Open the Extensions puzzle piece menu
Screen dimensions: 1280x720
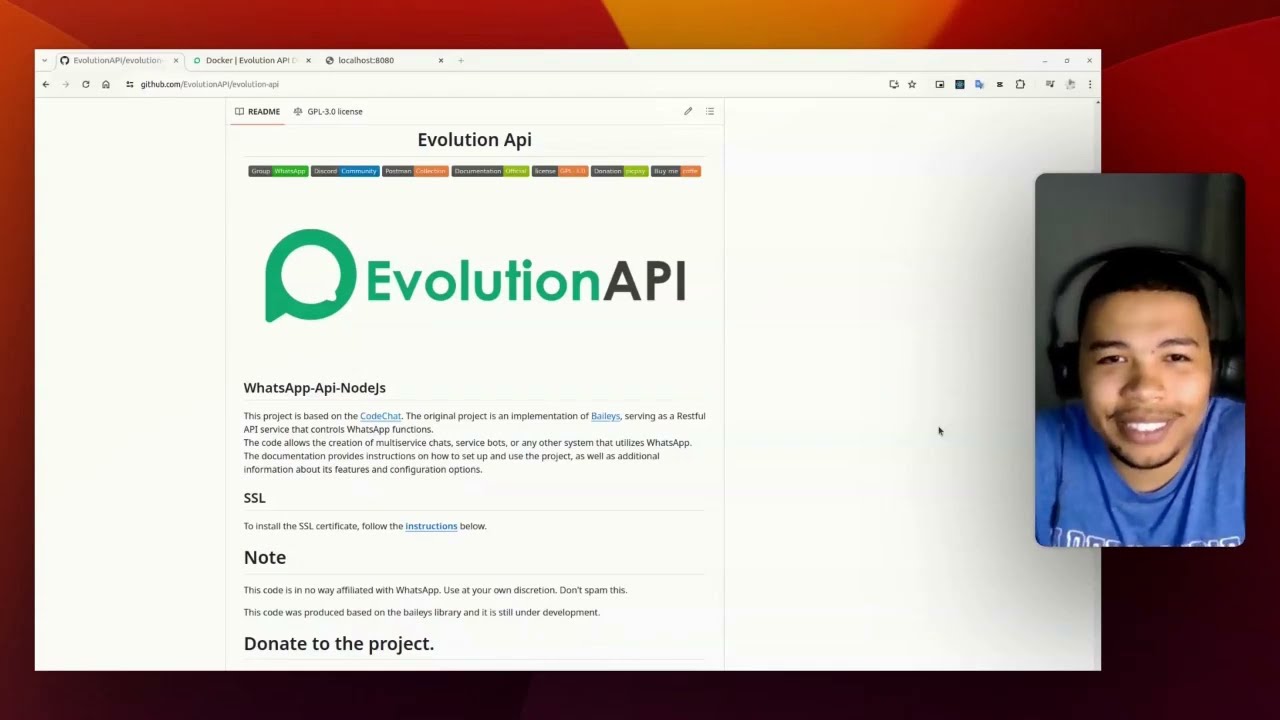coord(1020,84)
